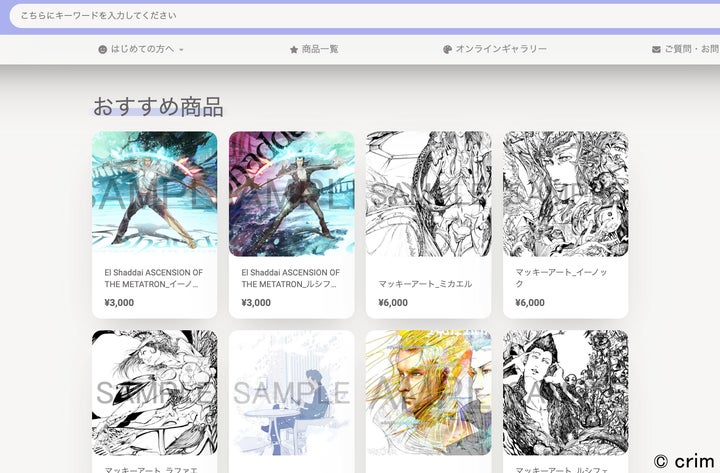Viewport: 720px width, 473px height.
Task: Select the ¥6,000 price under イーノック
Action: (530, 303)
